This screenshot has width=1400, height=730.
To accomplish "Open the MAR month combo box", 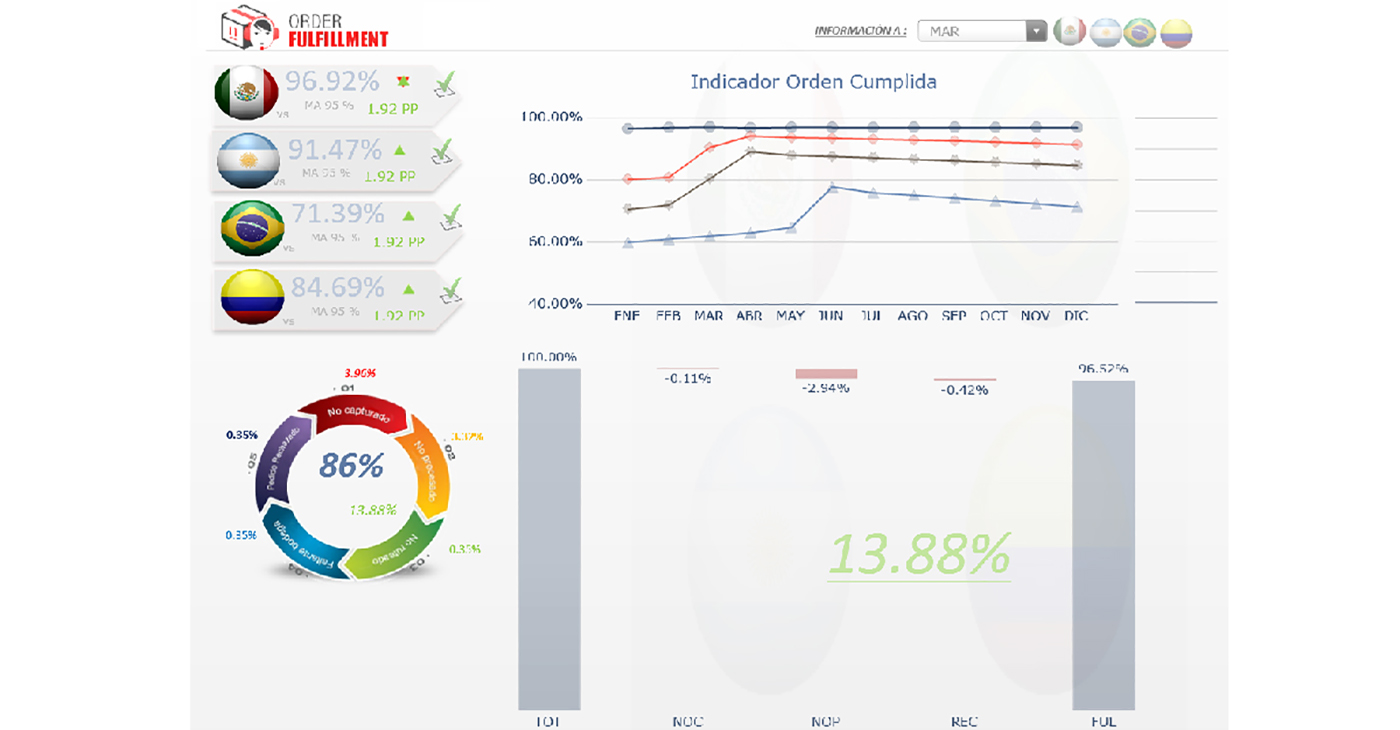I will click(x=981, y=31).
